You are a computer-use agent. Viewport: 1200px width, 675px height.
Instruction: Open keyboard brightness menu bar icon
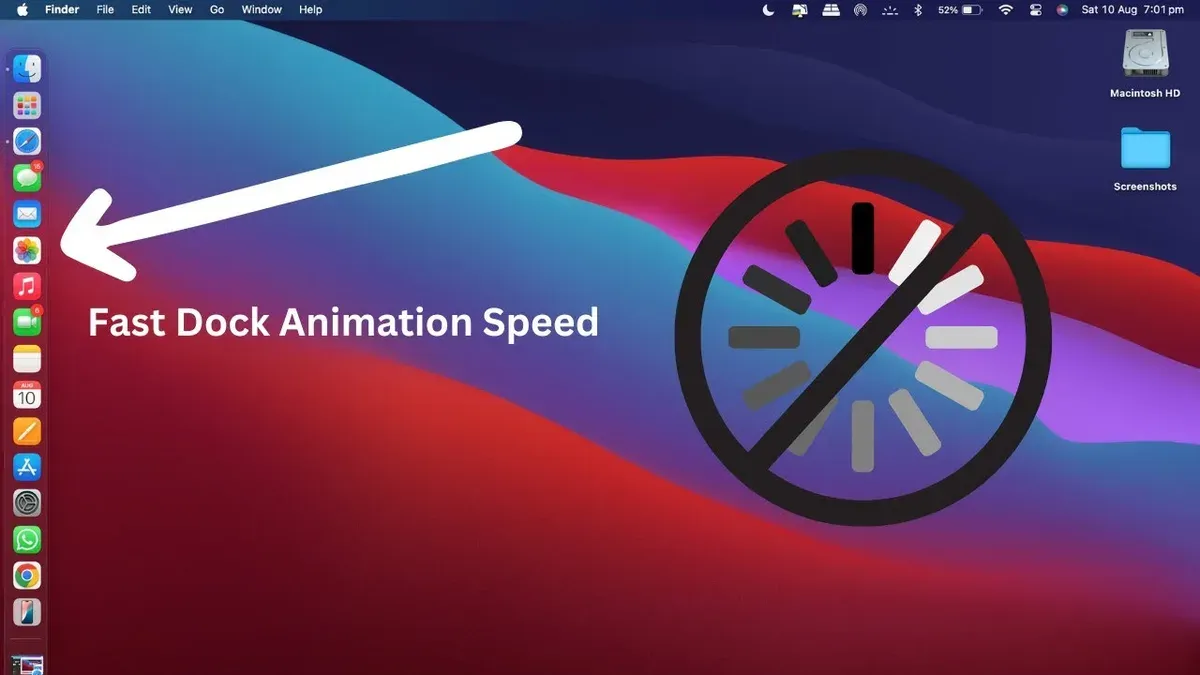pos(890,9)
